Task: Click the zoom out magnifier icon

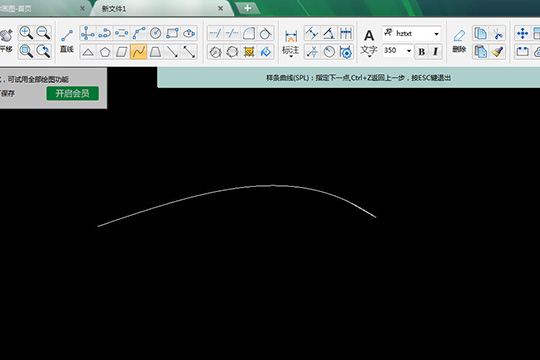Action: tap(43, 33)
